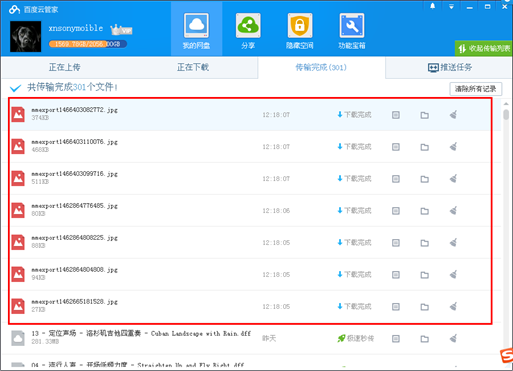Open file mmexport1462665181528.jpg via its document icon
The width and height of the screenshot is (513, 371).
click(396, 307)
